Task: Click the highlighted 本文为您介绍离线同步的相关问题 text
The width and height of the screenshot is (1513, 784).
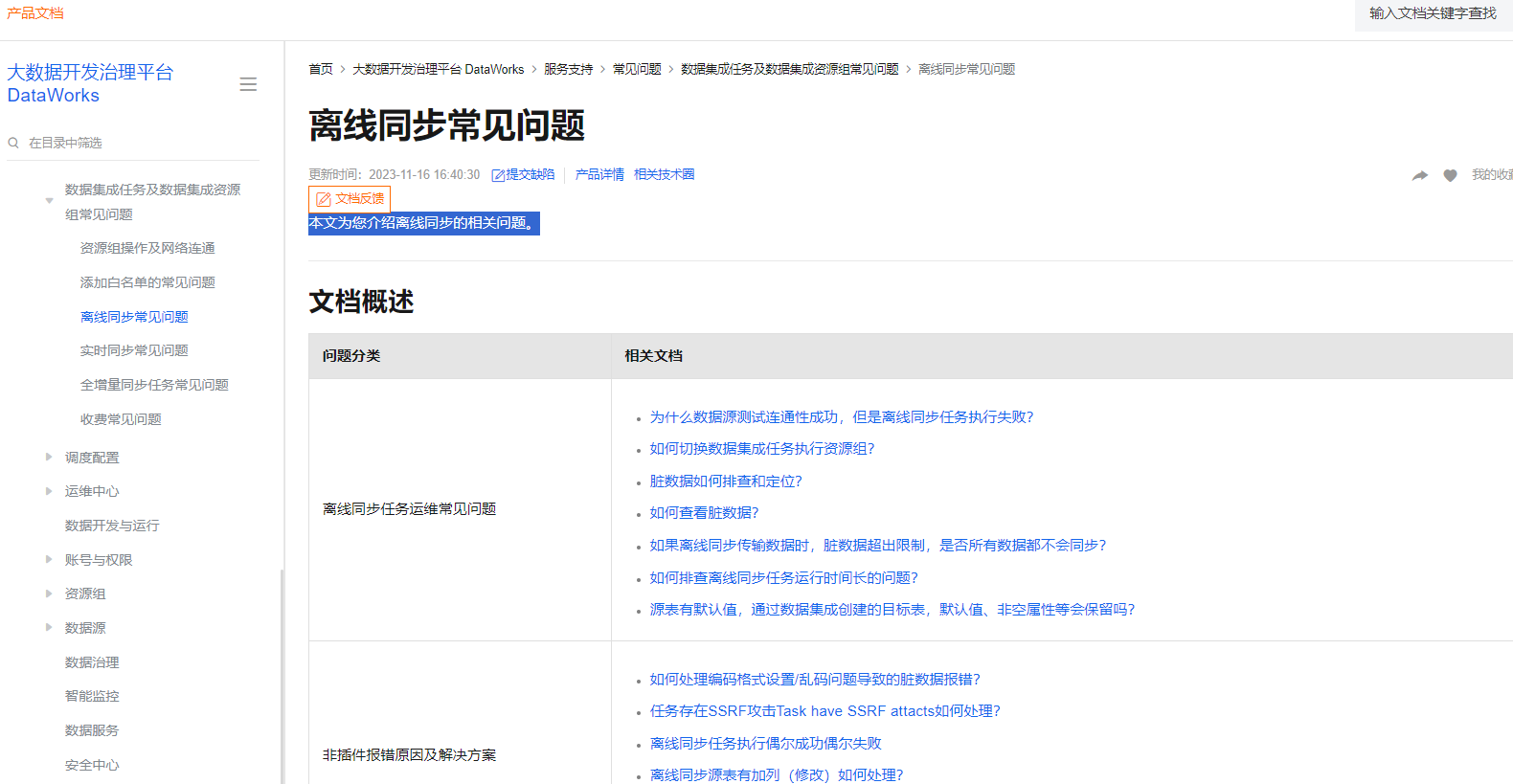Action: tap(424, 223)
